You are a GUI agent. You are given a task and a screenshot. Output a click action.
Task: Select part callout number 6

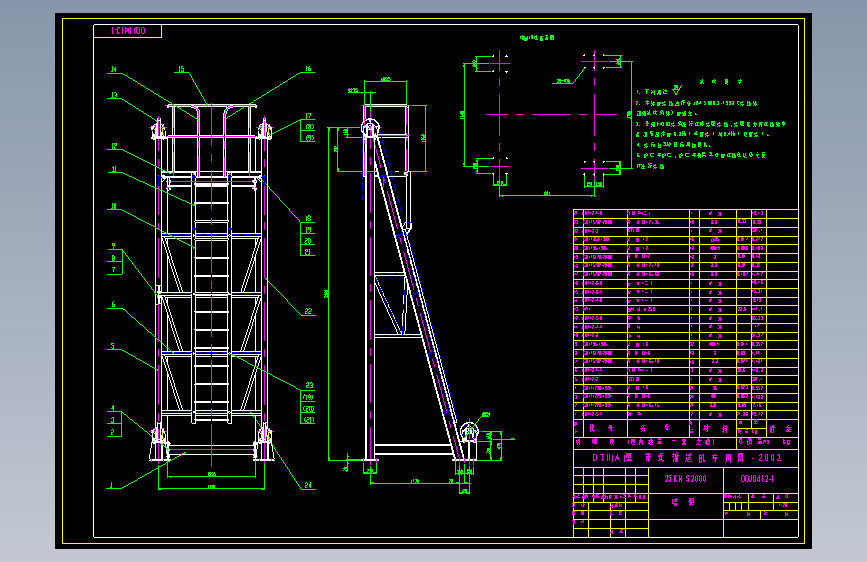pyautogui.click(x=113, y=305)
